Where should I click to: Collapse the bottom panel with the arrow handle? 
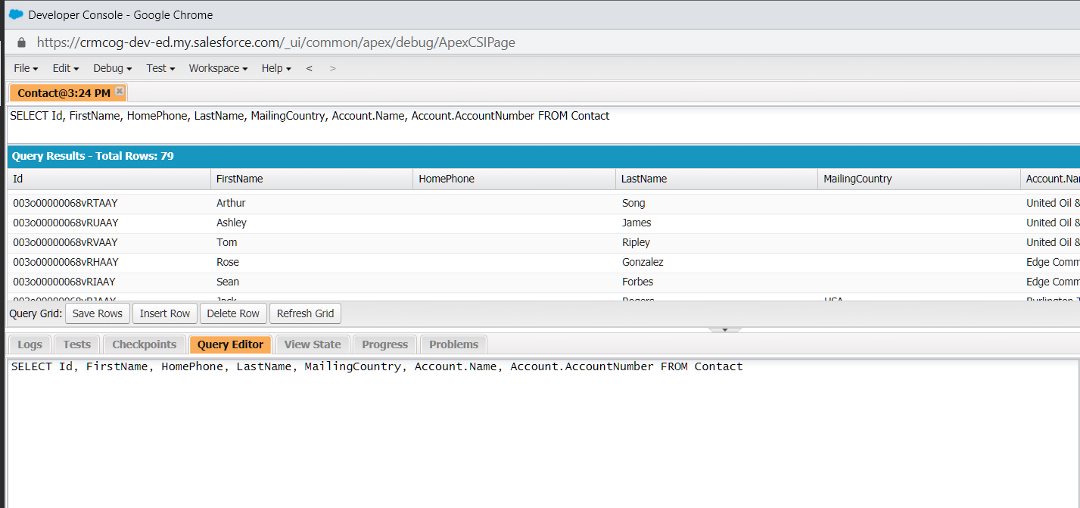(x=725, y=330)
